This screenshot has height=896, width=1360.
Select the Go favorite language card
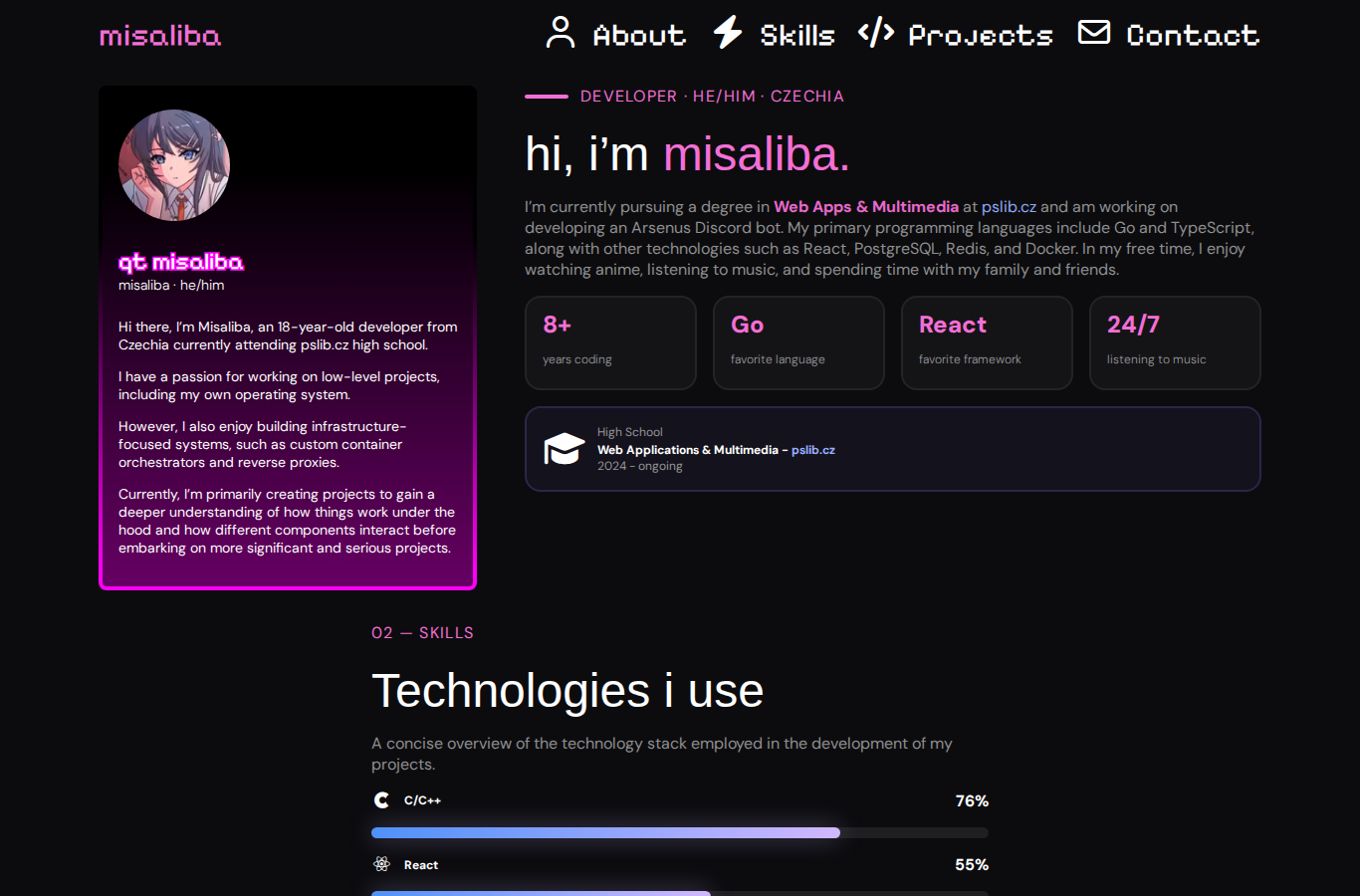point(798,342)
